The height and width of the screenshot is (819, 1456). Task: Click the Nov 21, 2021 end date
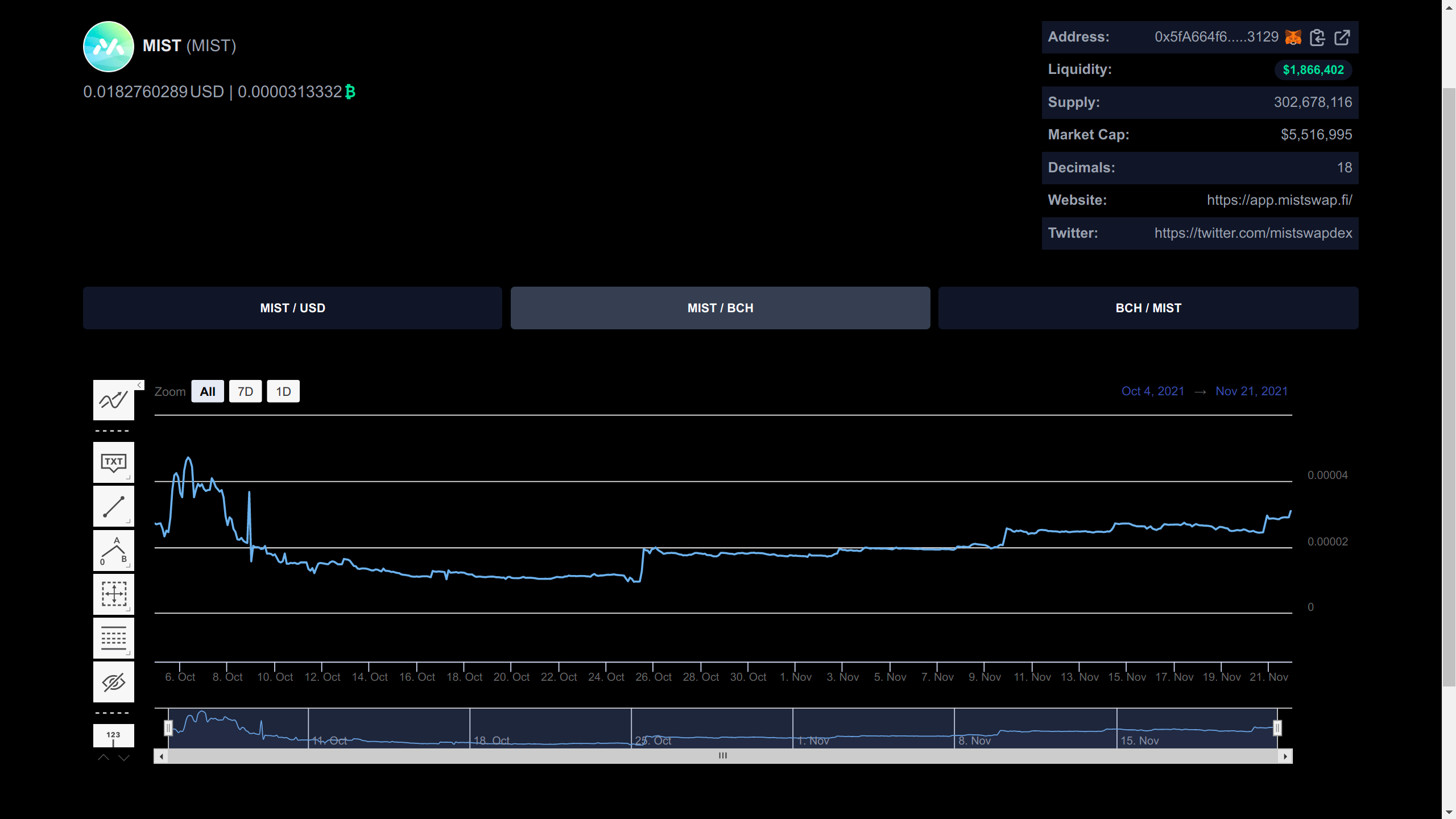[1252, 391]
